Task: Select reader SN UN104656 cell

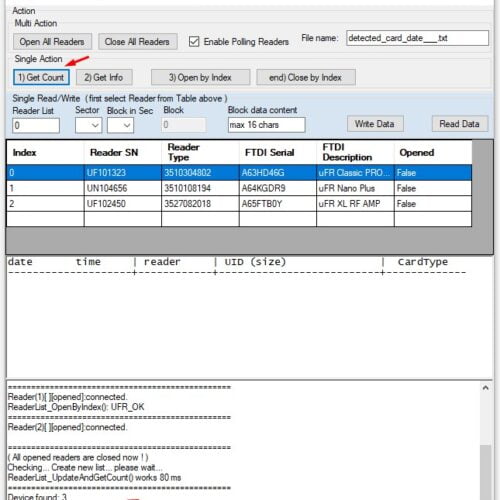Action: pos(123,188)
